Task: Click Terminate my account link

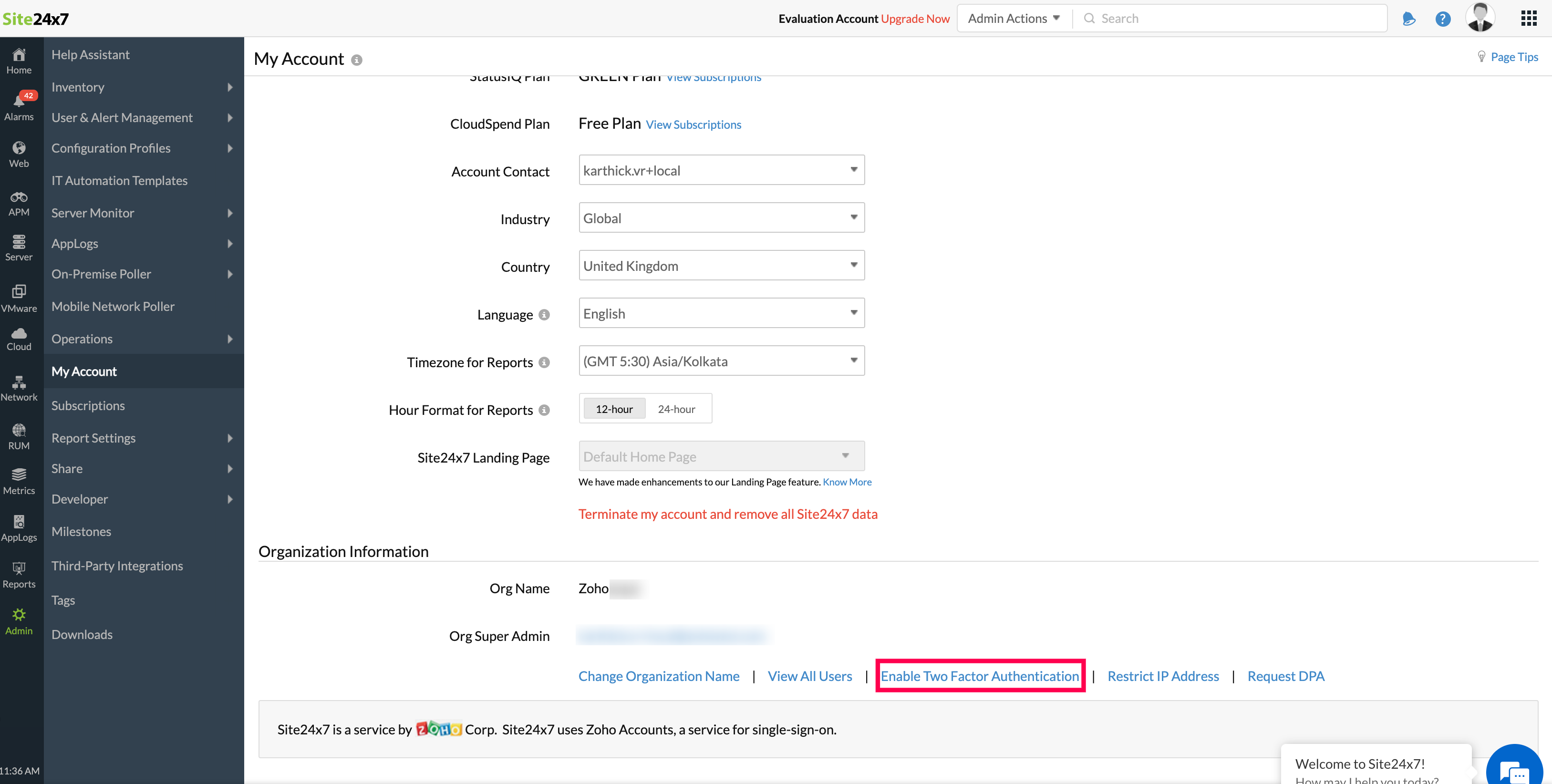Action: pos(728,514)
